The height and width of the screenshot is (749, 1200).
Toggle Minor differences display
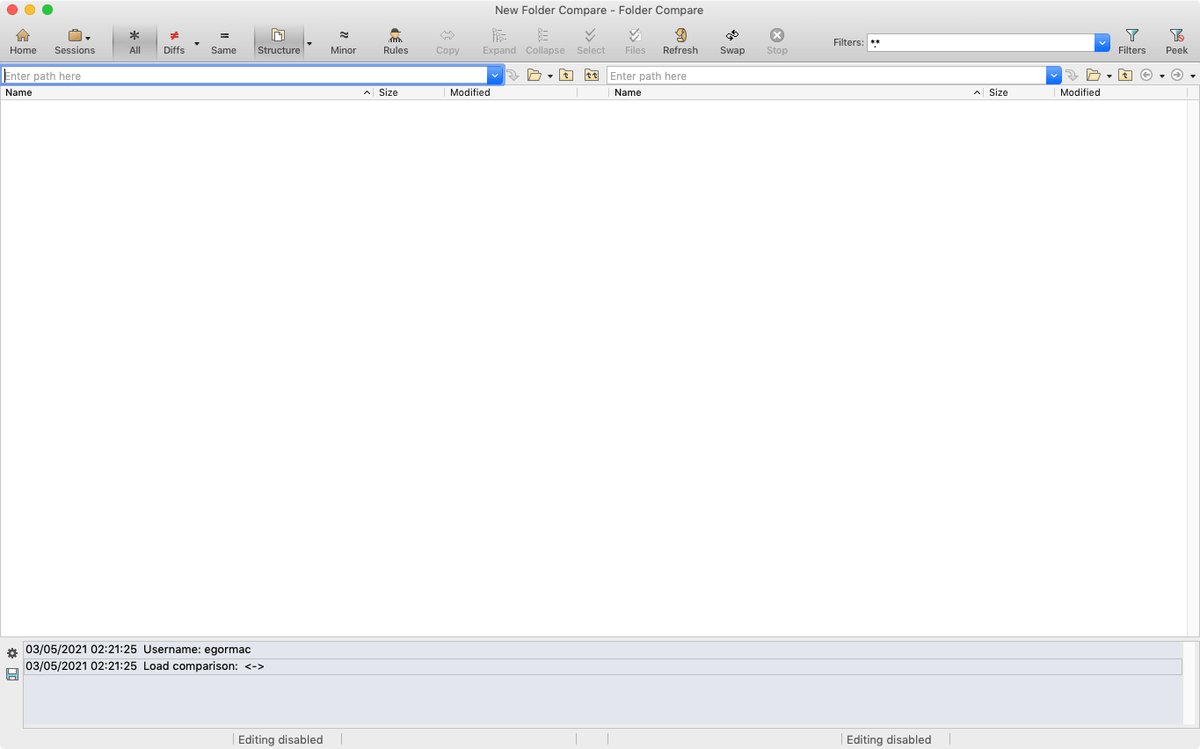[343, 41]
